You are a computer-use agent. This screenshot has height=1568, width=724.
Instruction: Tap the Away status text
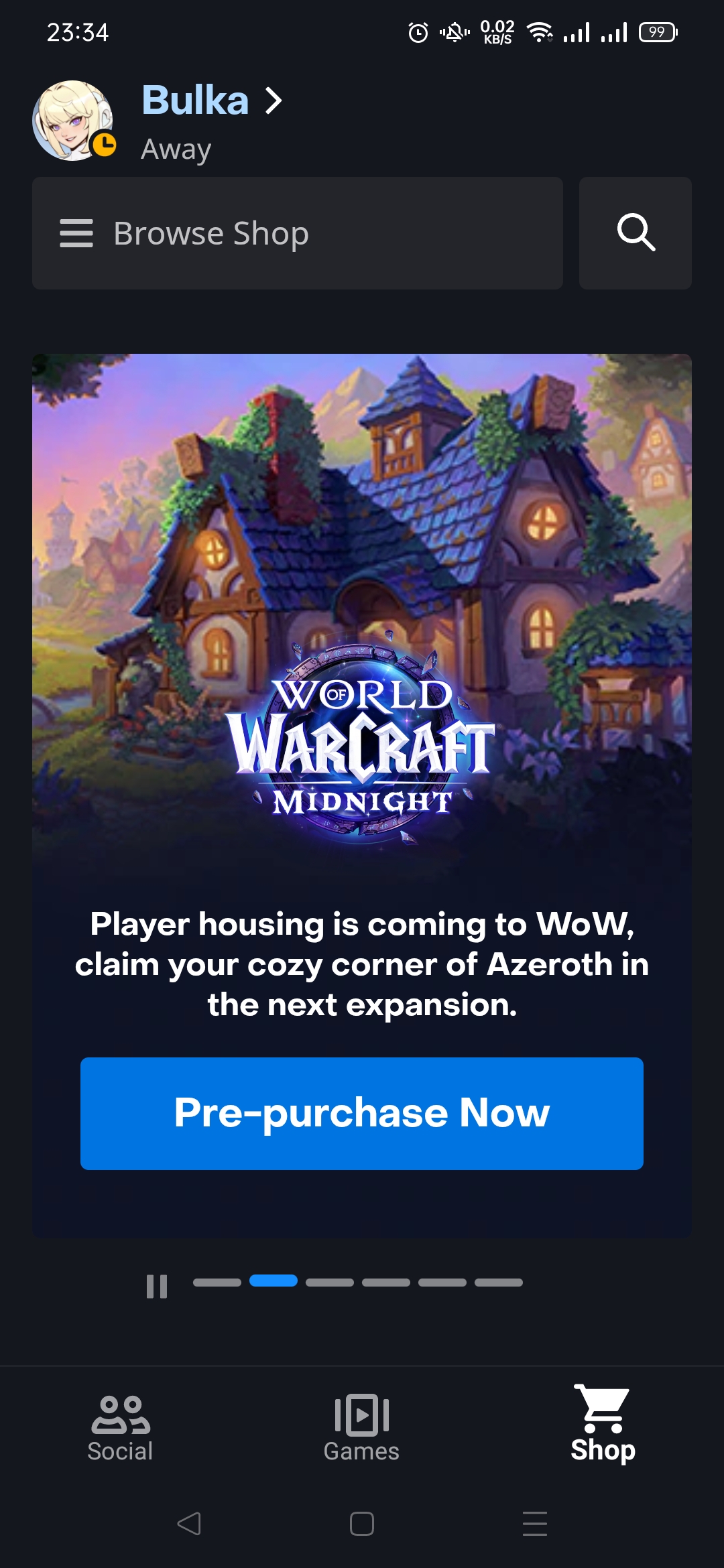coord(176,149)
